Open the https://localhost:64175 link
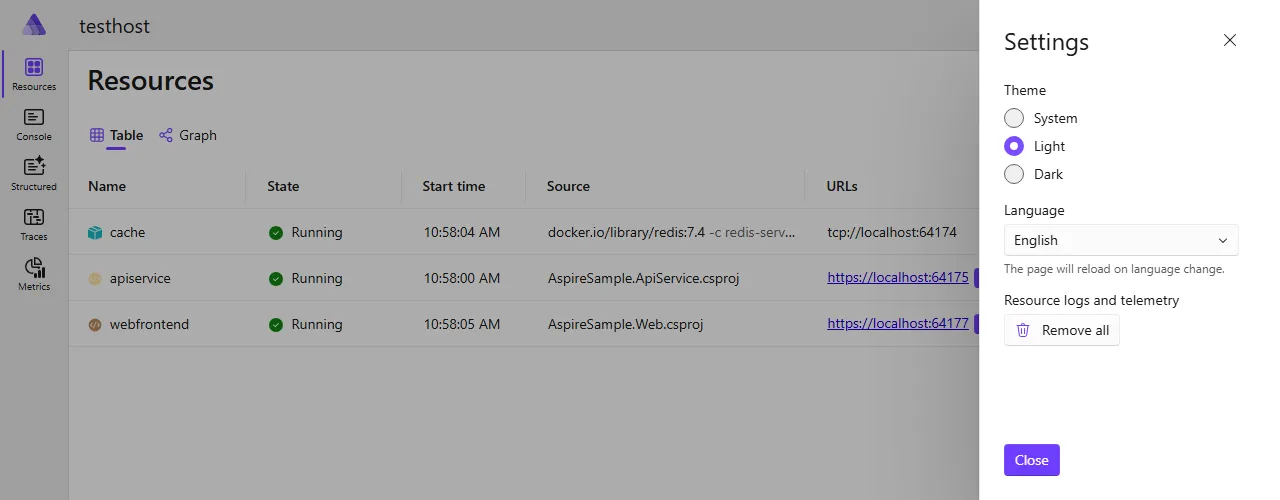The width and height of the screenshot is (1280, 500). pyautogui.click(x=898, y=278)
